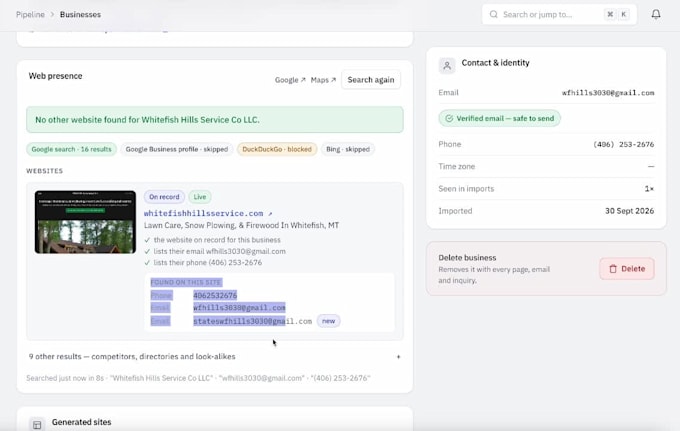
Task: Click Businesses breadcrumb
Action: pyautogui.click(x=80, y=14)
